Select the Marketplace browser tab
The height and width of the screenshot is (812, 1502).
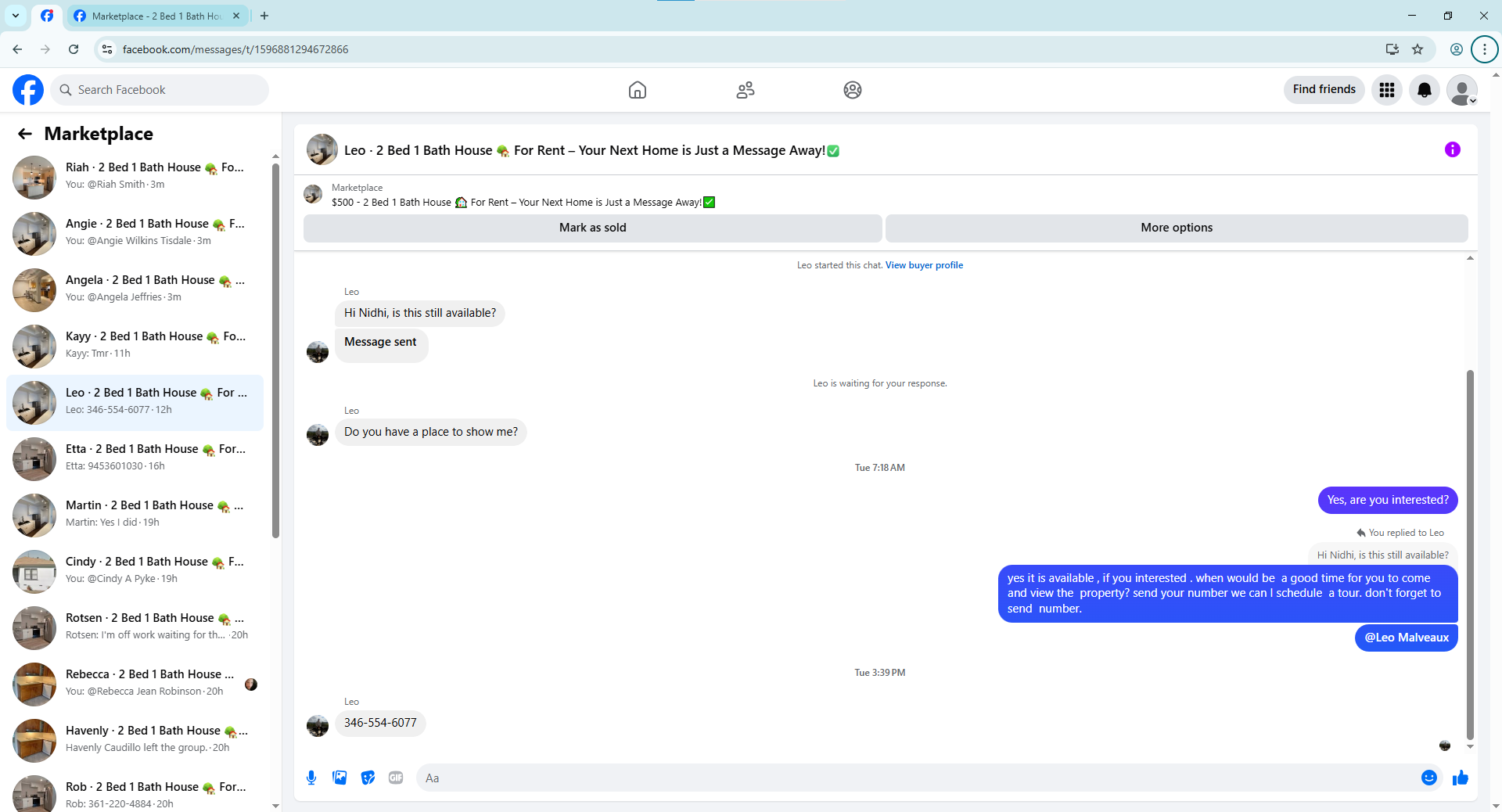point(156,16)
